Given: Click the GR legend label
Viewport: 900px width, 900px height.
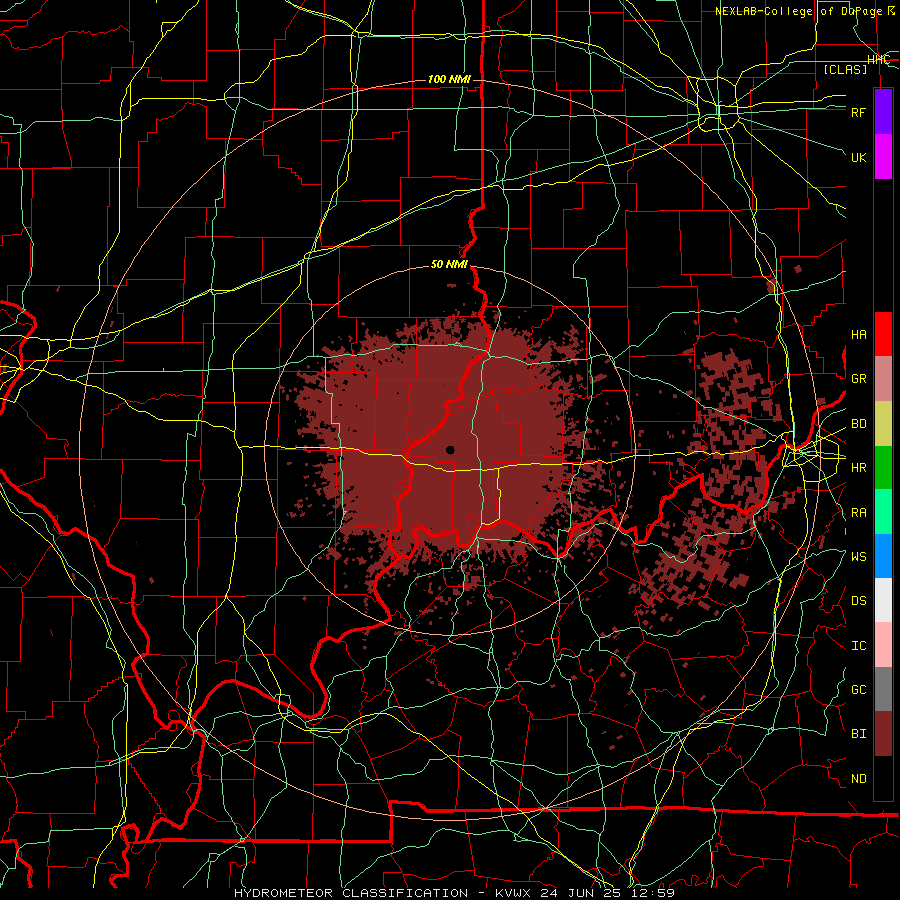Looking at the screenshot, I should [x=858, y=379].
